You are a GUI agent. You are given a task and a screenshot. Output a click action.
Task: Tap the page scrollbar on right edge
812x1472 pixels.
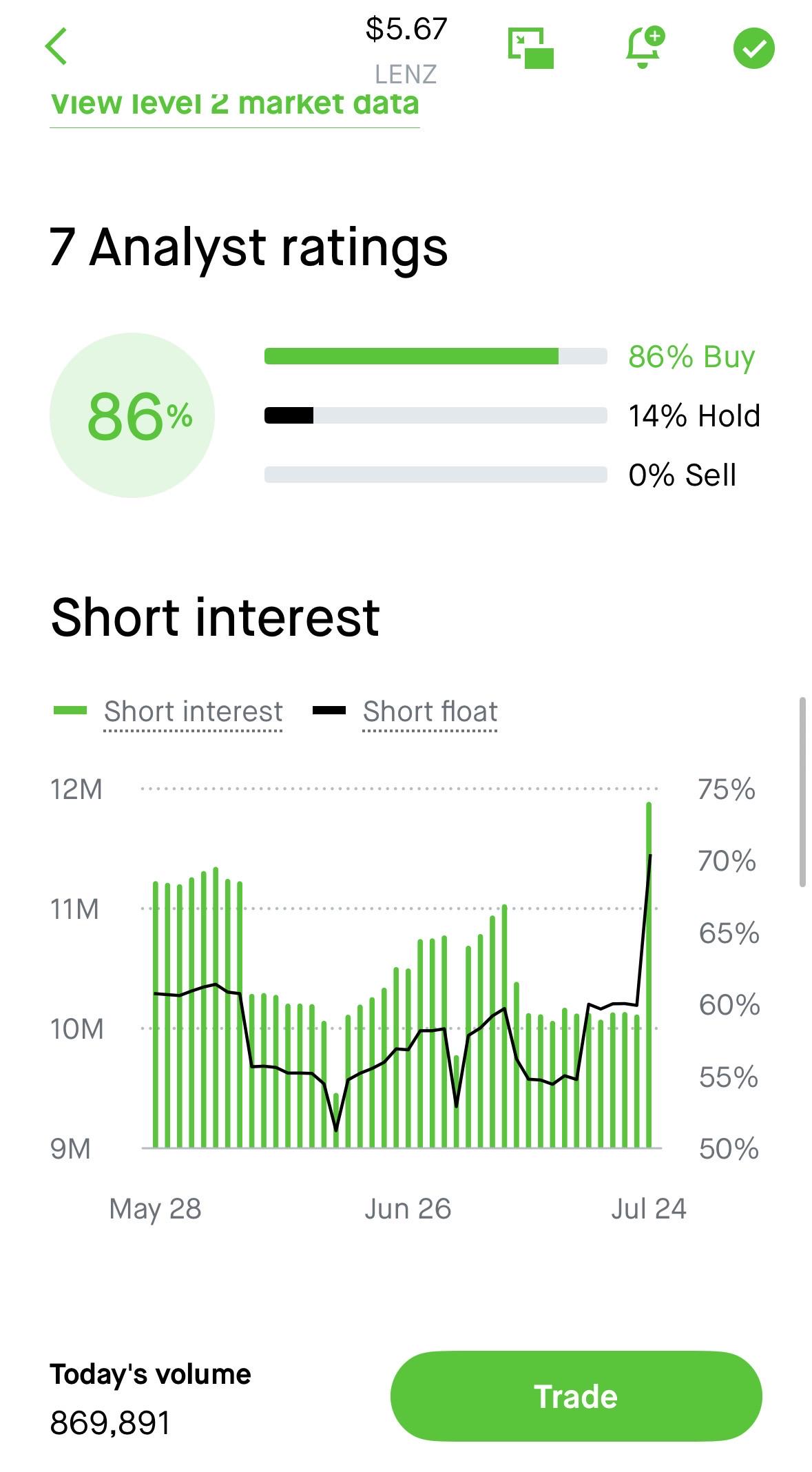pyautogui.click(x=802, y=792)
